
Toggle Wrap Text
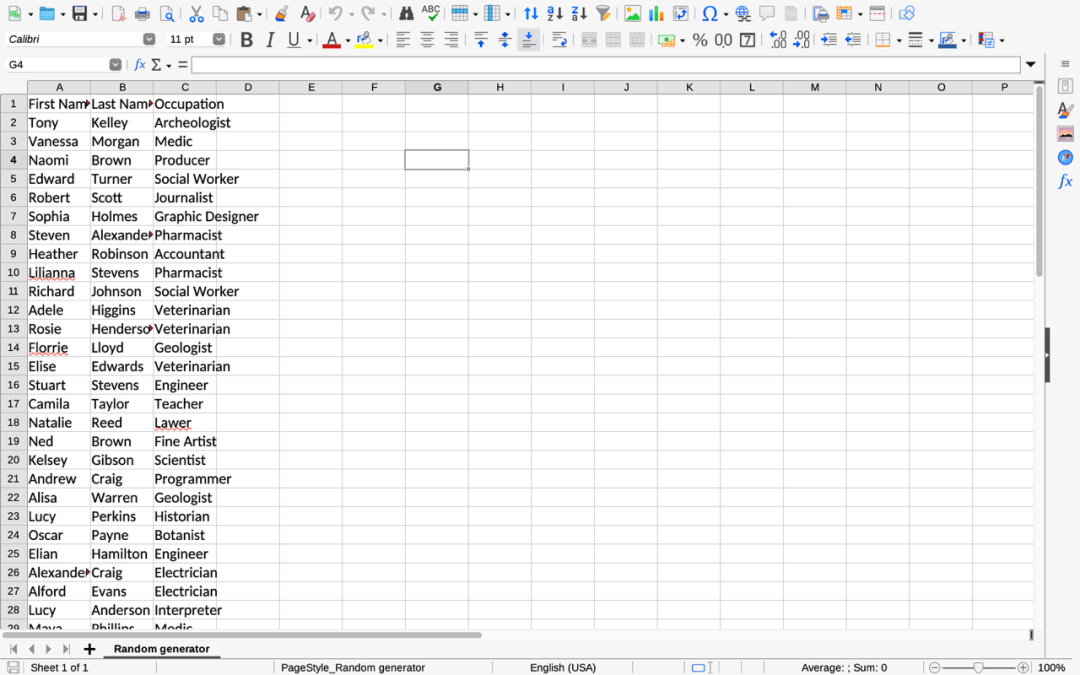coord(559,40)
